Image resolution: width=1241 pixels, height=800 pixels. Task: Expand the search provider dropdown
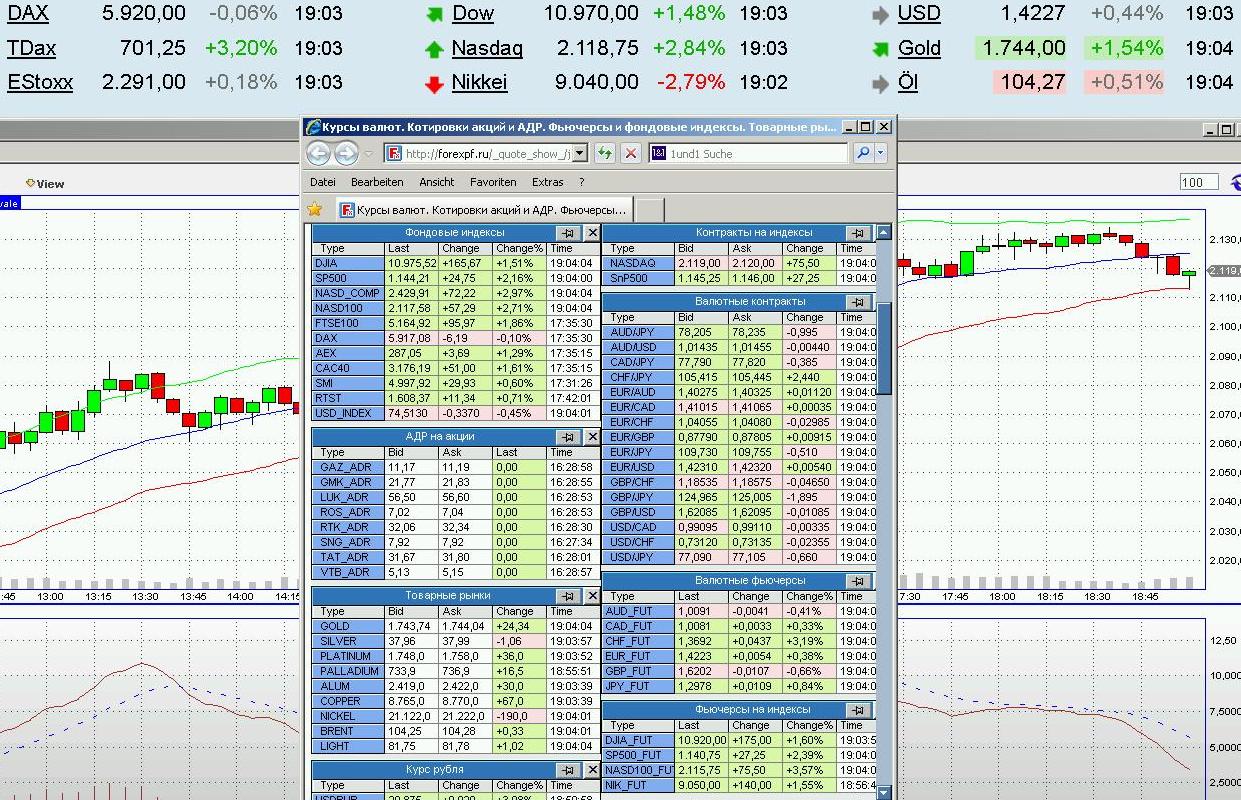coord(881,153)
